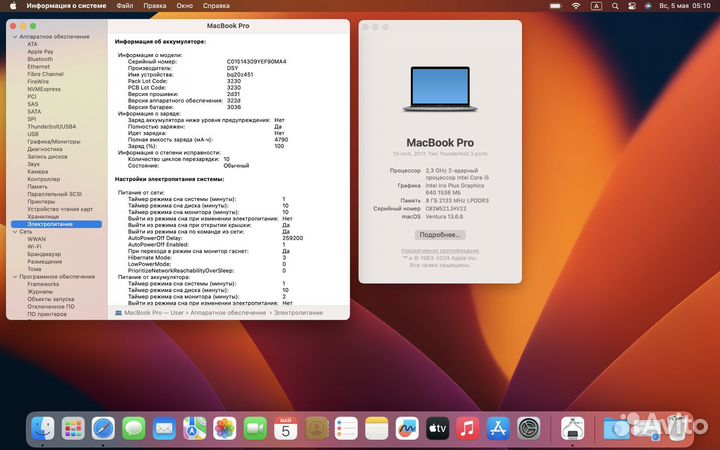Open the Окно menu
Image resolution: width=720 pixels, height=450 pixels.
click(185, 6)
